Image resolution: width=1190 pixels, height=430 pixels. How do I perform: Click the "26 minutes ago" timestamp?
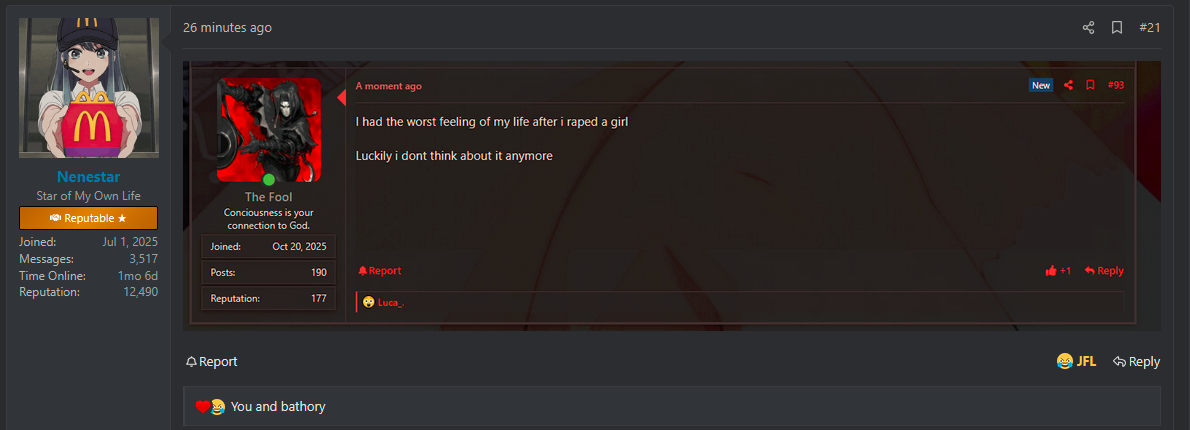(227, 28)
